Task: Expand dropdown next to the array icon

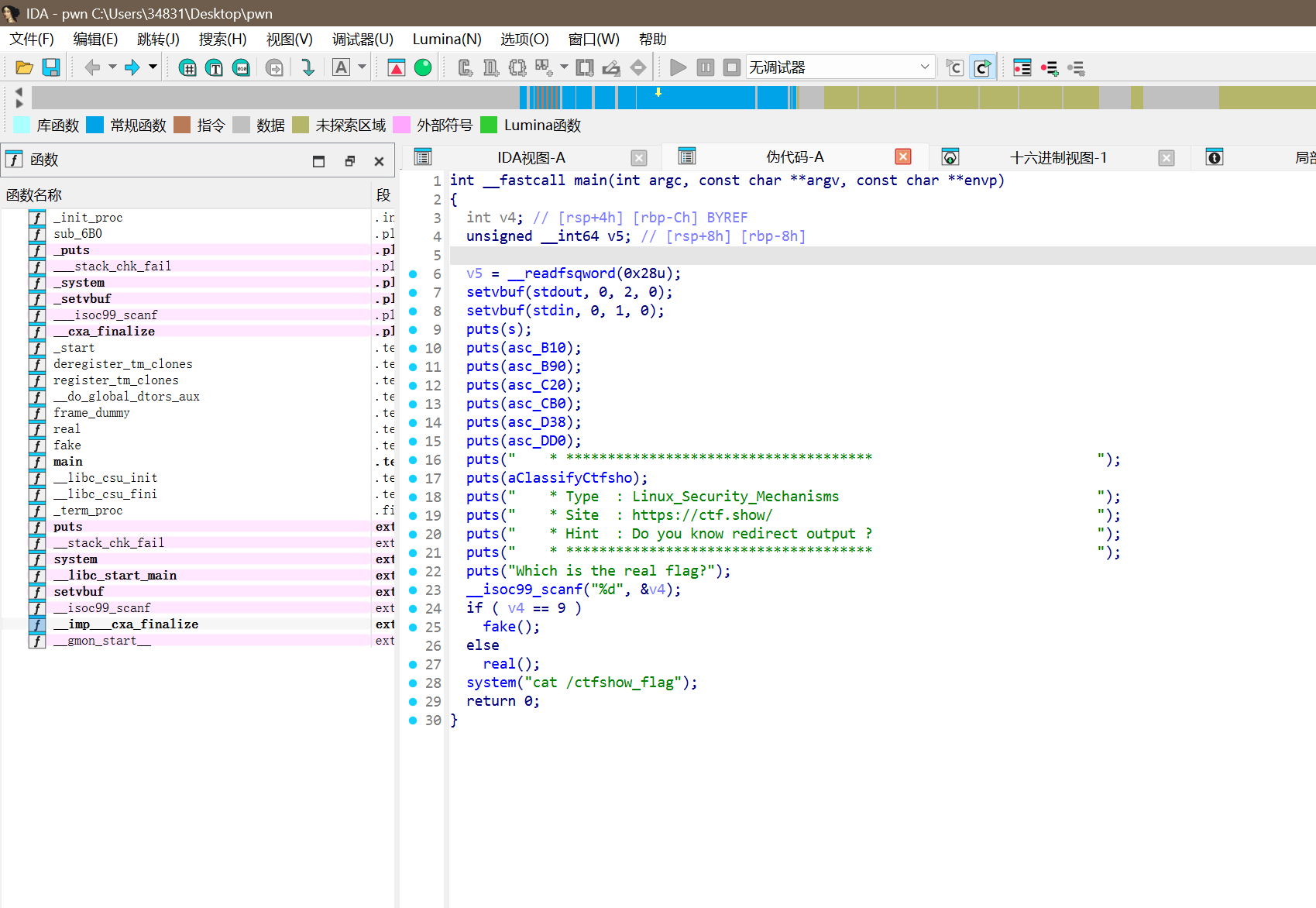Action: click(564, 67)
